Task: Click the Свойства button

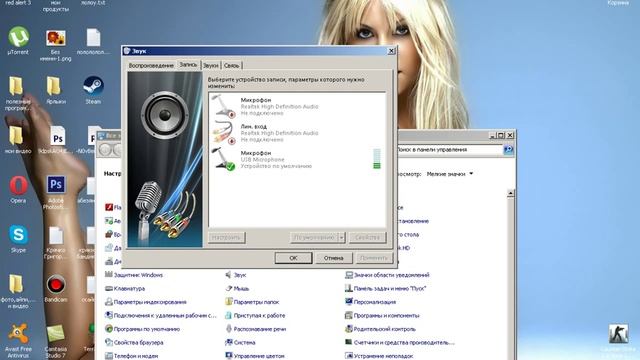Action: point(367,237)
